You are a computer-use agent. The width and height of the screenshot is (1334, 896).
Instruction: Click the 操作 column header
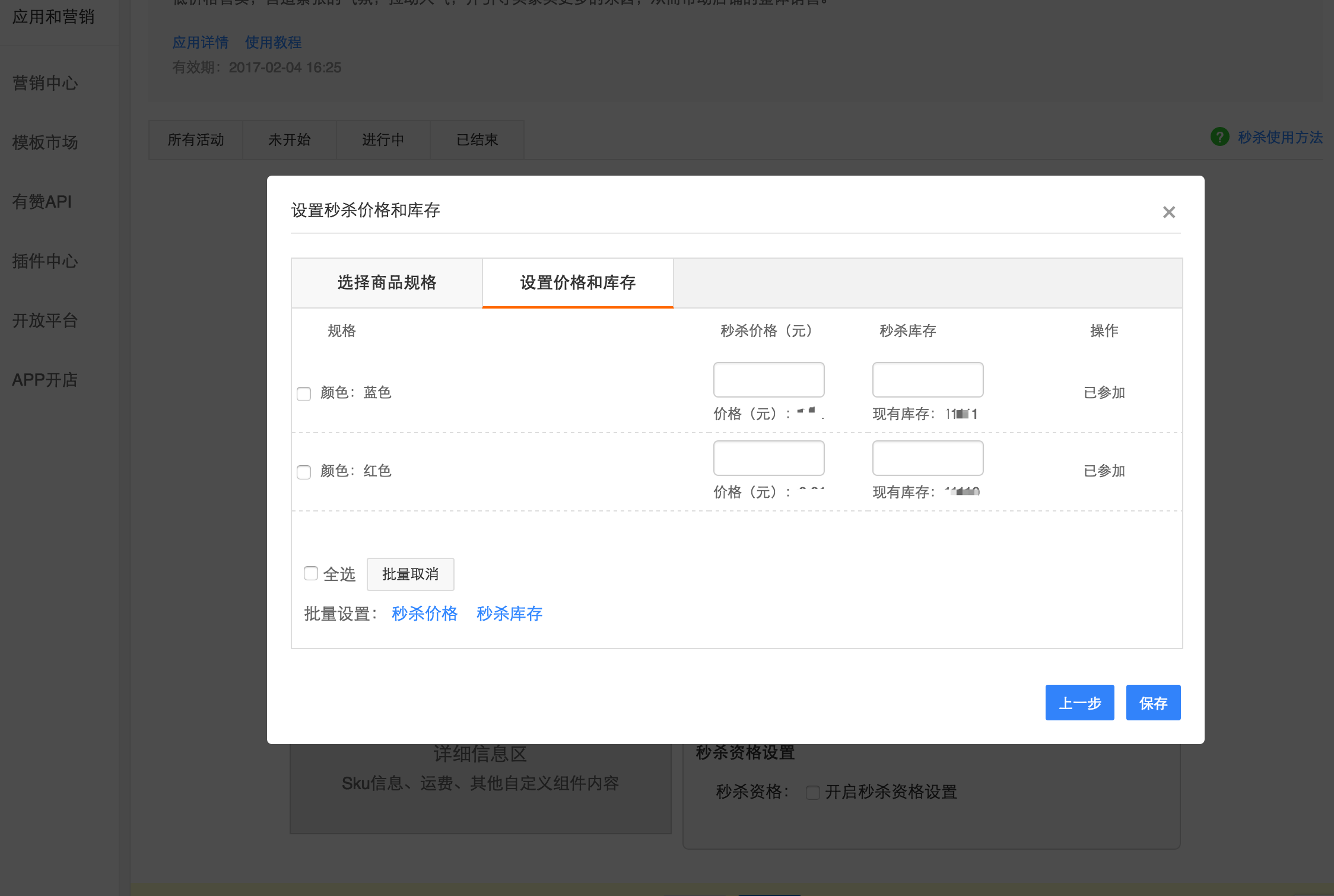(1104, 331)
